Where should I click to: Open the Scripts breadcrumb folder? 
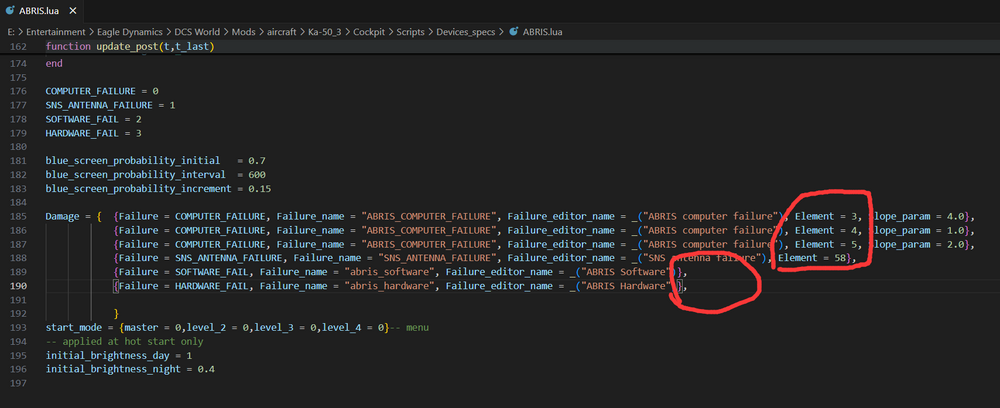pos(411,32)
